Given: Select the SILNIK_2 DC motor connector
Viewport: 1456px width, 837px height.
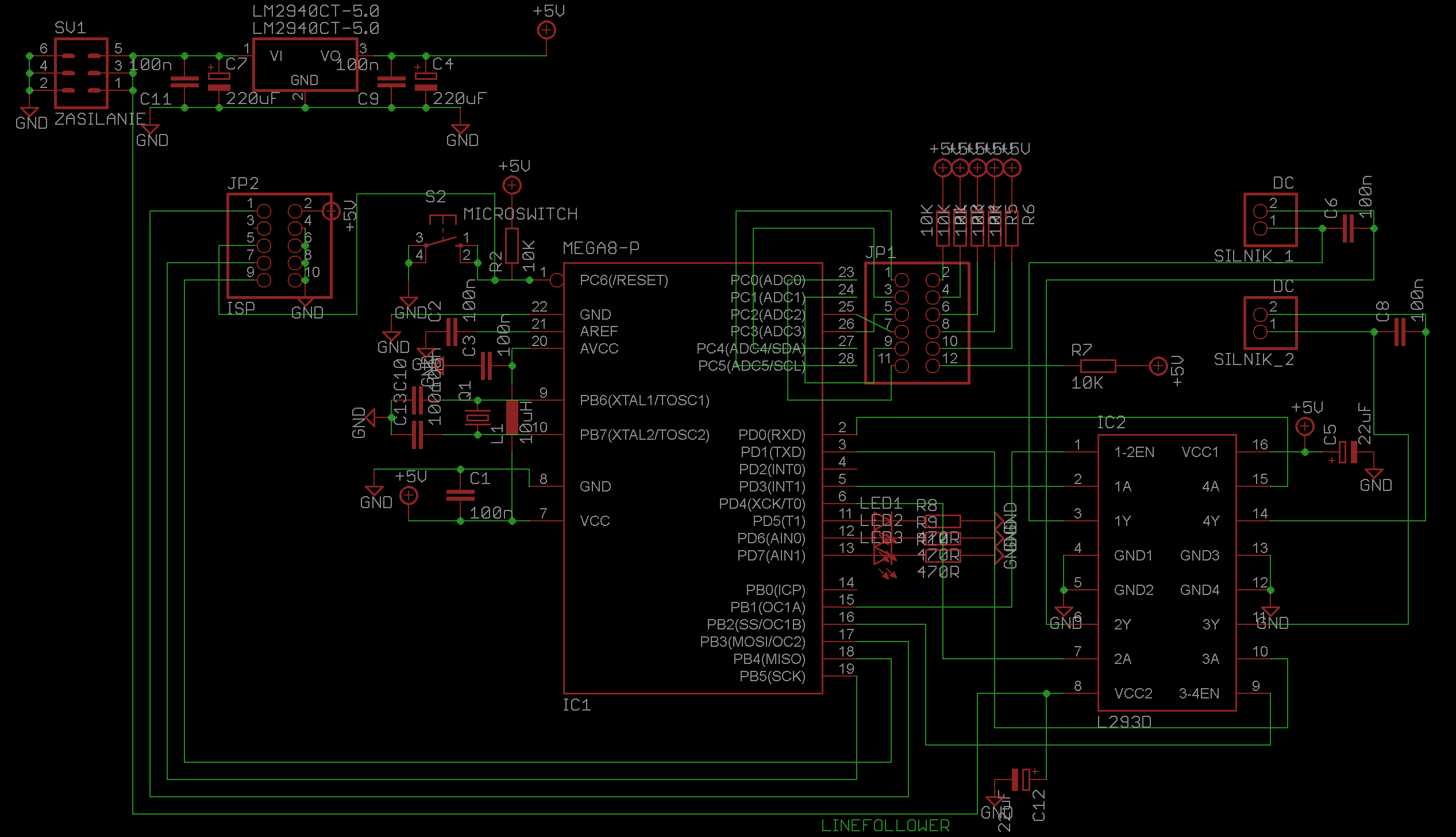Looking at the screenshot, I should coord(1270,323).
